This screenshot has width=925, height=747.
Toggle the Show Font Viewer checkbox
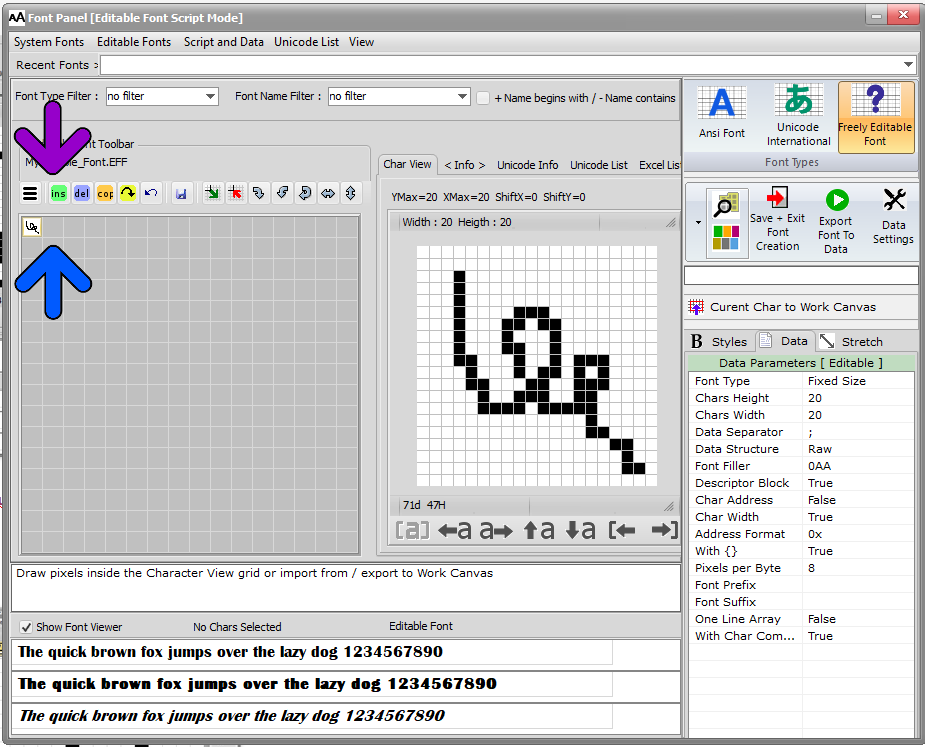tap(27, 627)
